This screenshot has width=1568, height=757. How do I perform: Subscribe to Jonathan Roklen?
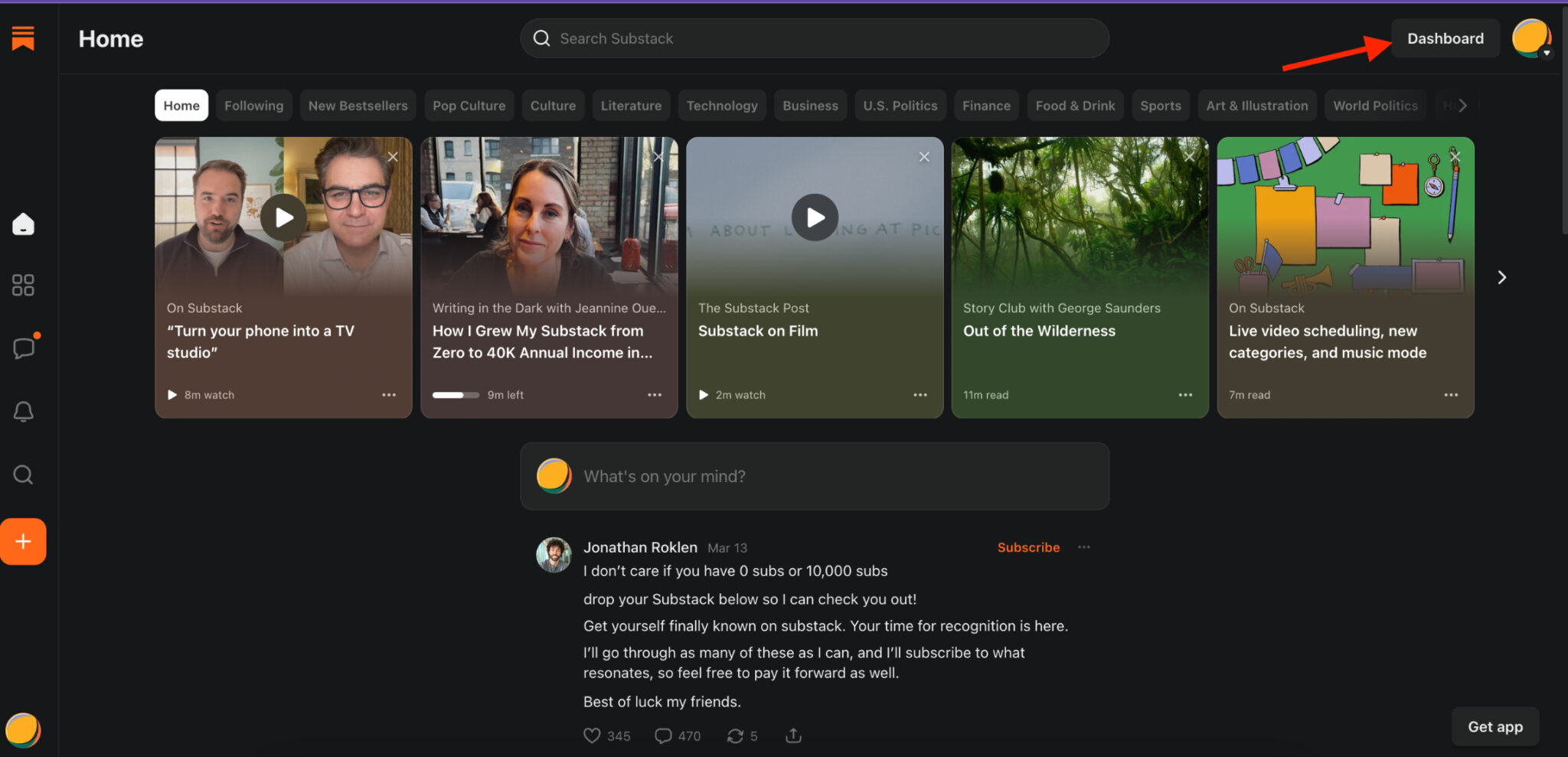[x=1027, y=547]
